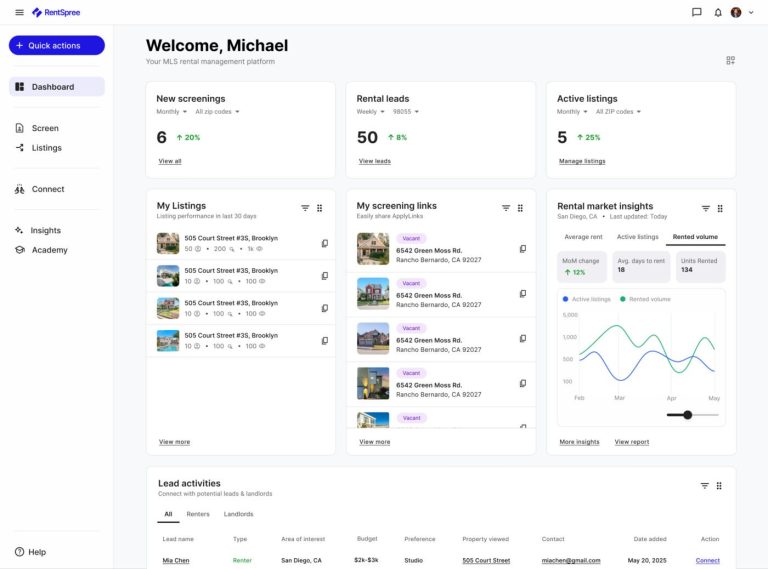
Task: Open the hamburger menu next to RentSpree logo
Action: [19, 12]
